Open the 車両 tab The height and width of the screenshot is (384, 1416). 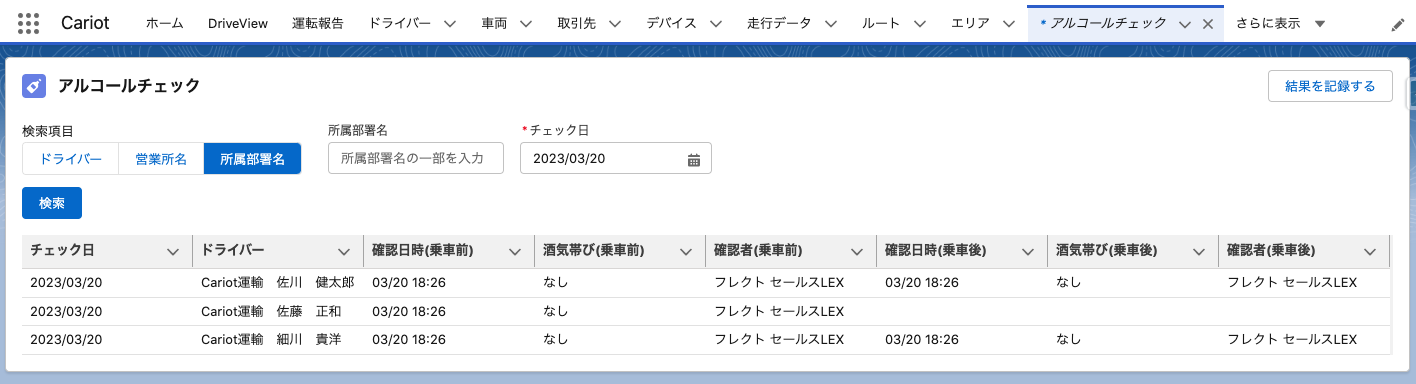493,24
